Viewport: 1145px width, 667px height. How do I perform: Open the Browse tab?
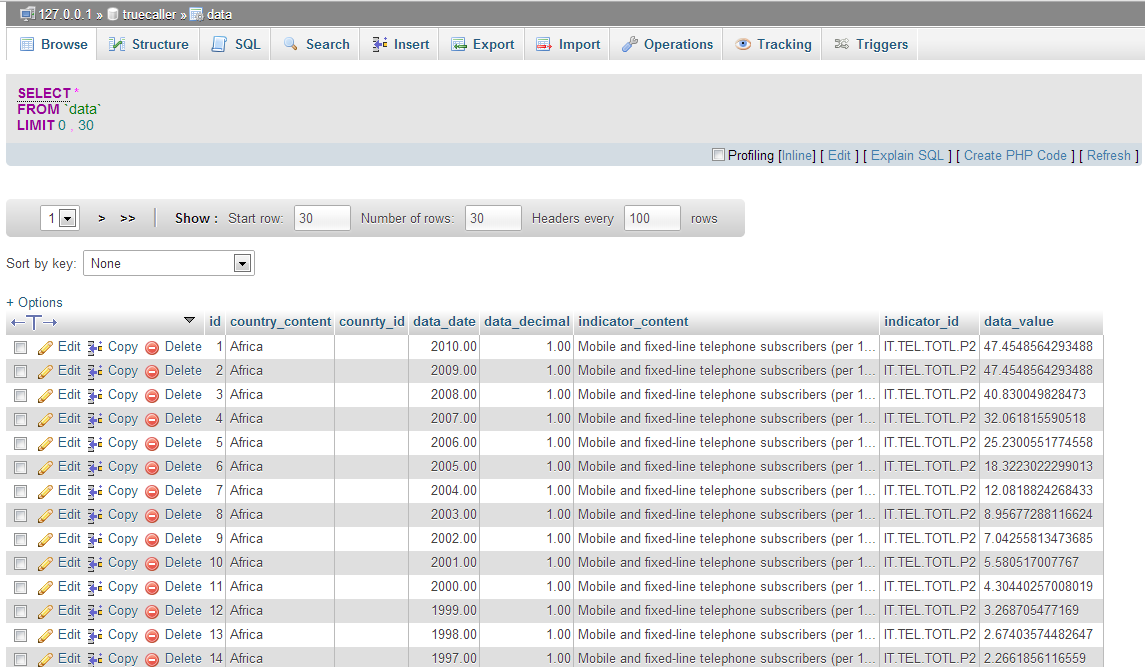53,45
